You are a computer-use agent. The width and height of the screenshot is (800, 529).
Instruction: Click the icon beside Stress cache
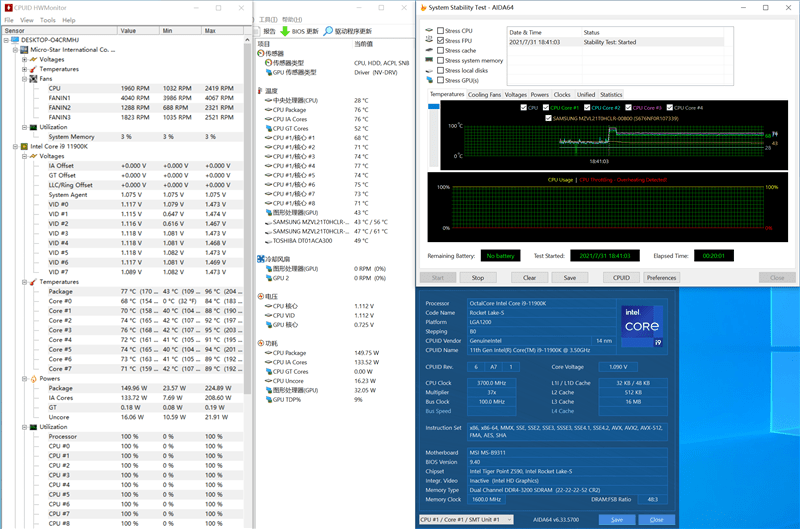[x=429, y=50]
